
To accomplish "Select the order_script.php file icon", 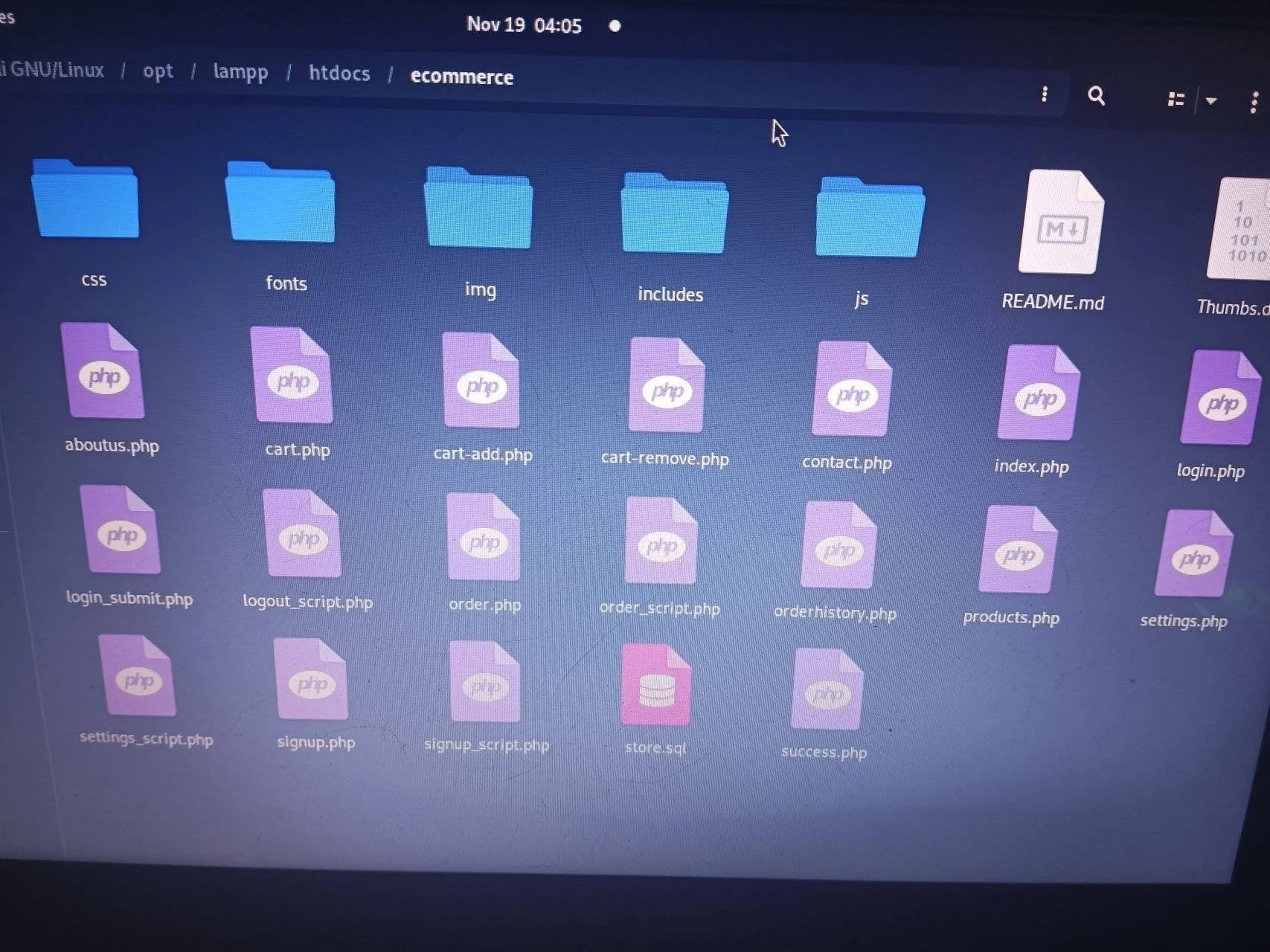I will point(661,541).
